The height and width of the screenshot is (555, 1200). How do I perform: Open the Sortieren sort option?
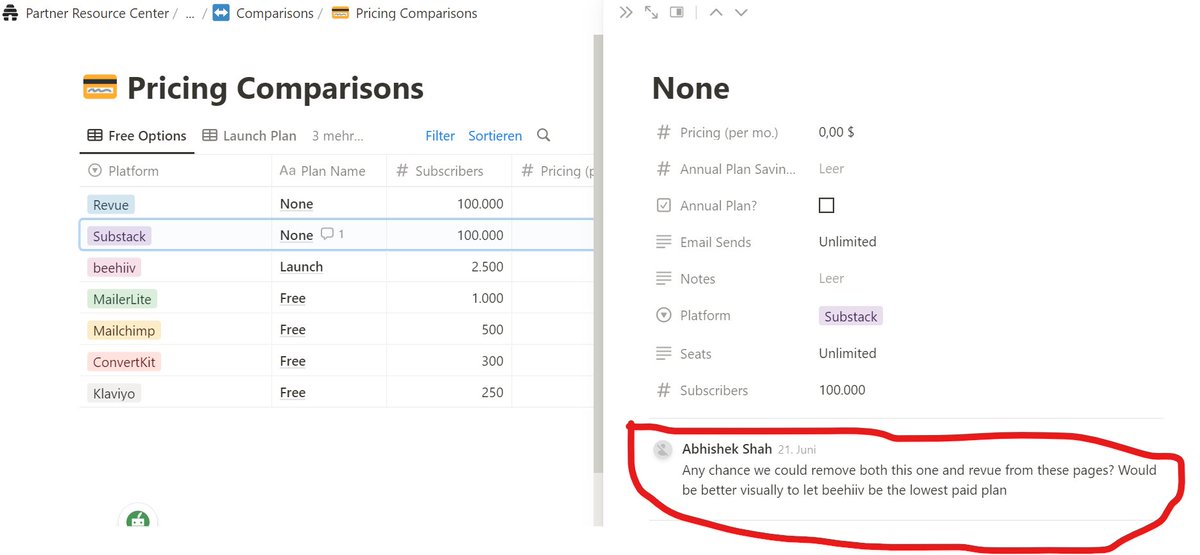[495, 136]
